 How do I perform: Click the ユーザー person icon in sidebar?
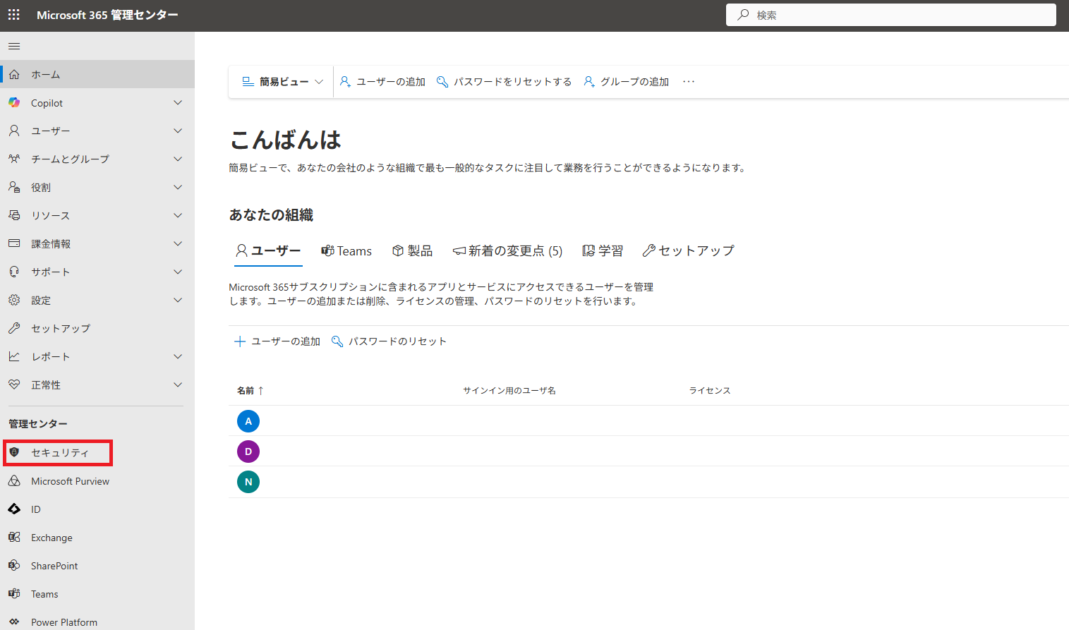click(x=14, y=131)
